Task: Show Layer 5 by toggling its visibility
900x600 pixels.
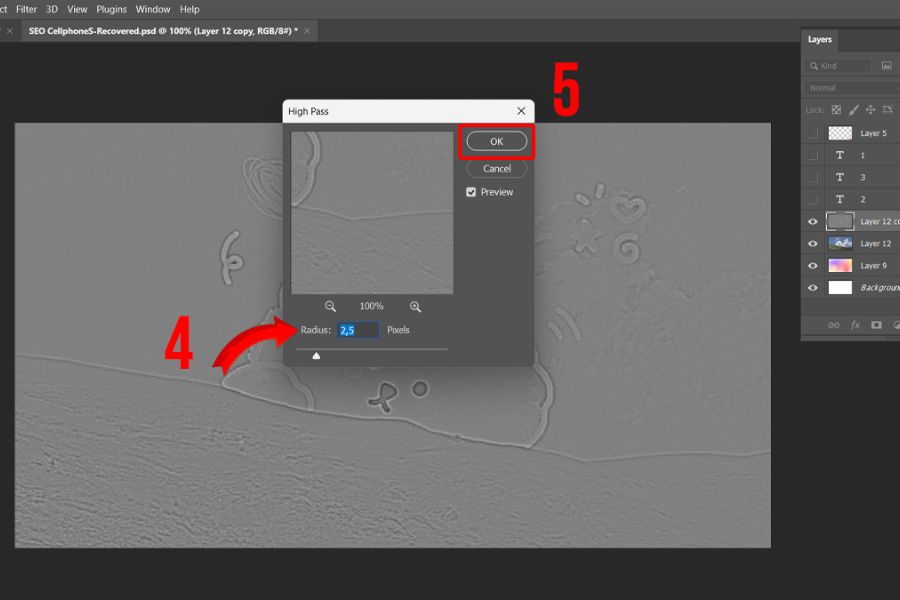Action: coord(812,133)
